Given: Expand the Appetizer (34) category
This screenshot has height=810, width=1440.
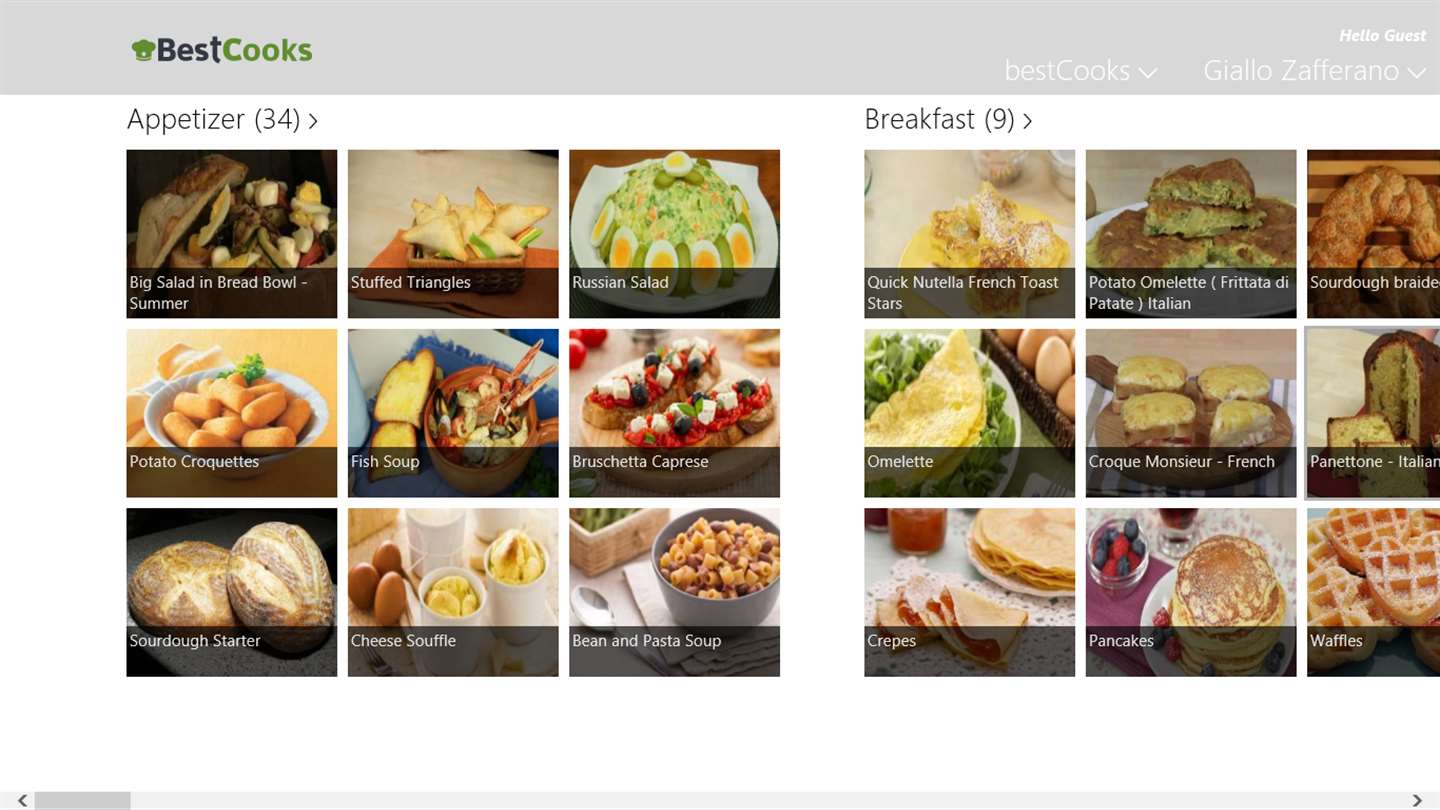Looking at the screenshot, I should click(222, 120).
